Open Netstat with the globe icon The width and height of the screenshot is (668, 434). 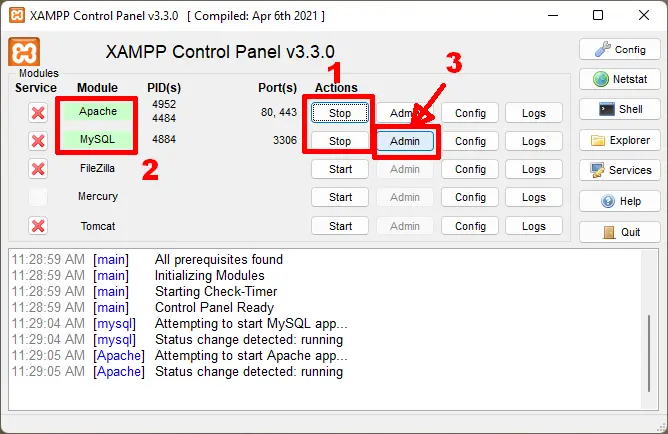(x=619, y=79)
